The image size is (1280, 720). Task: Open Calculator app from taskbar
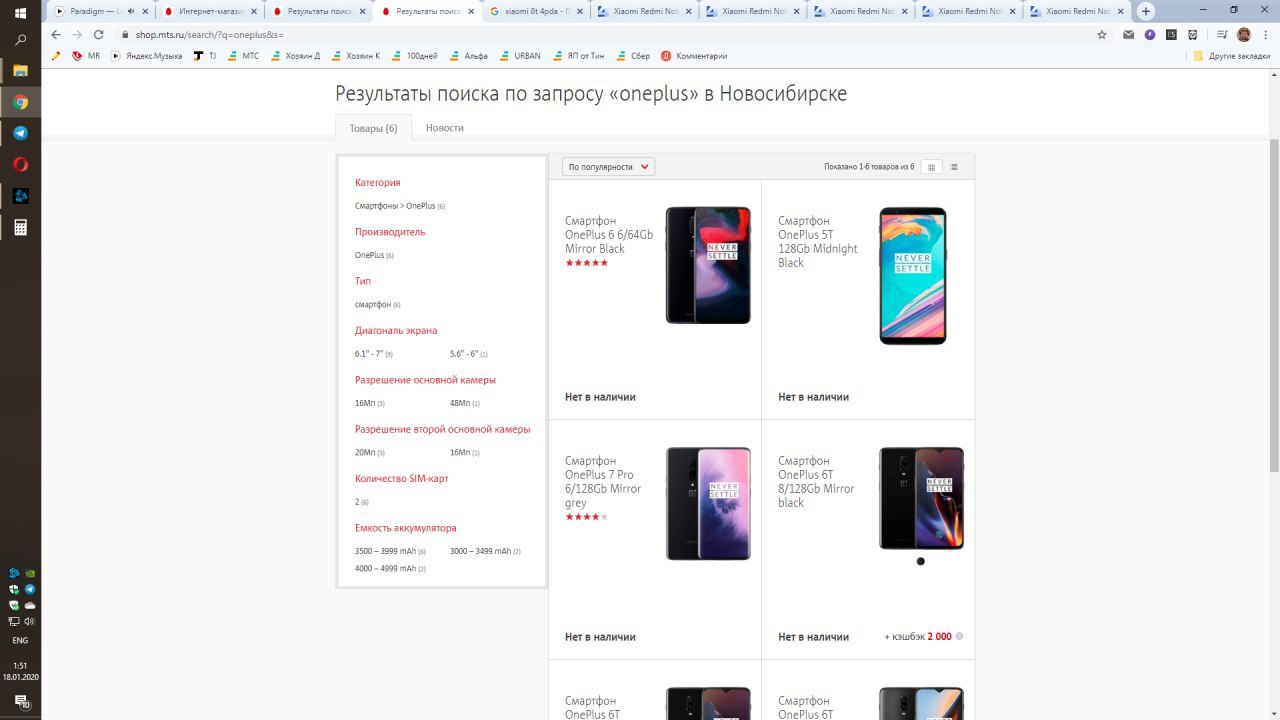pyautogui.click(x=20, y=228)
